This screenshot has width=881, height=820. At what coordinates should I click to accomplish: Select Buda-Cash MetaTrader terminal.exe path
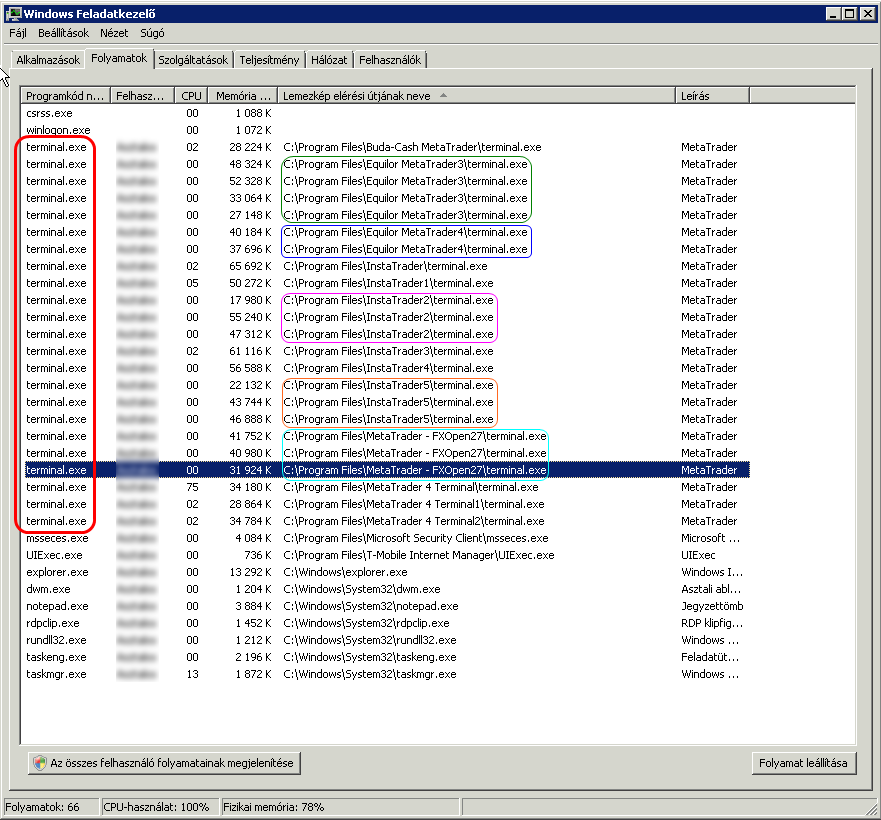pos(412,147)
